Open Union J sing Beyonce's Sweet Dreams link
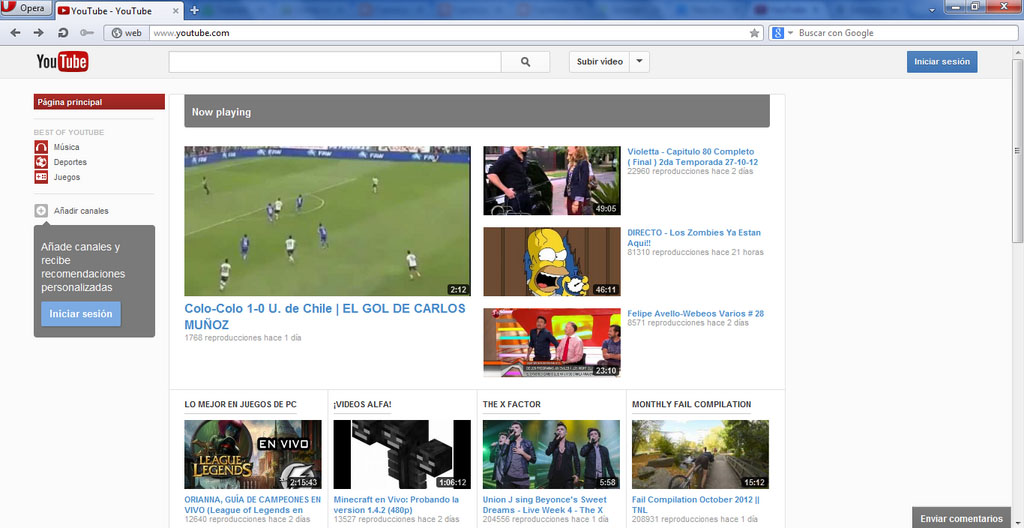This screenshot has width=1024, height=528. coord(545,504)
